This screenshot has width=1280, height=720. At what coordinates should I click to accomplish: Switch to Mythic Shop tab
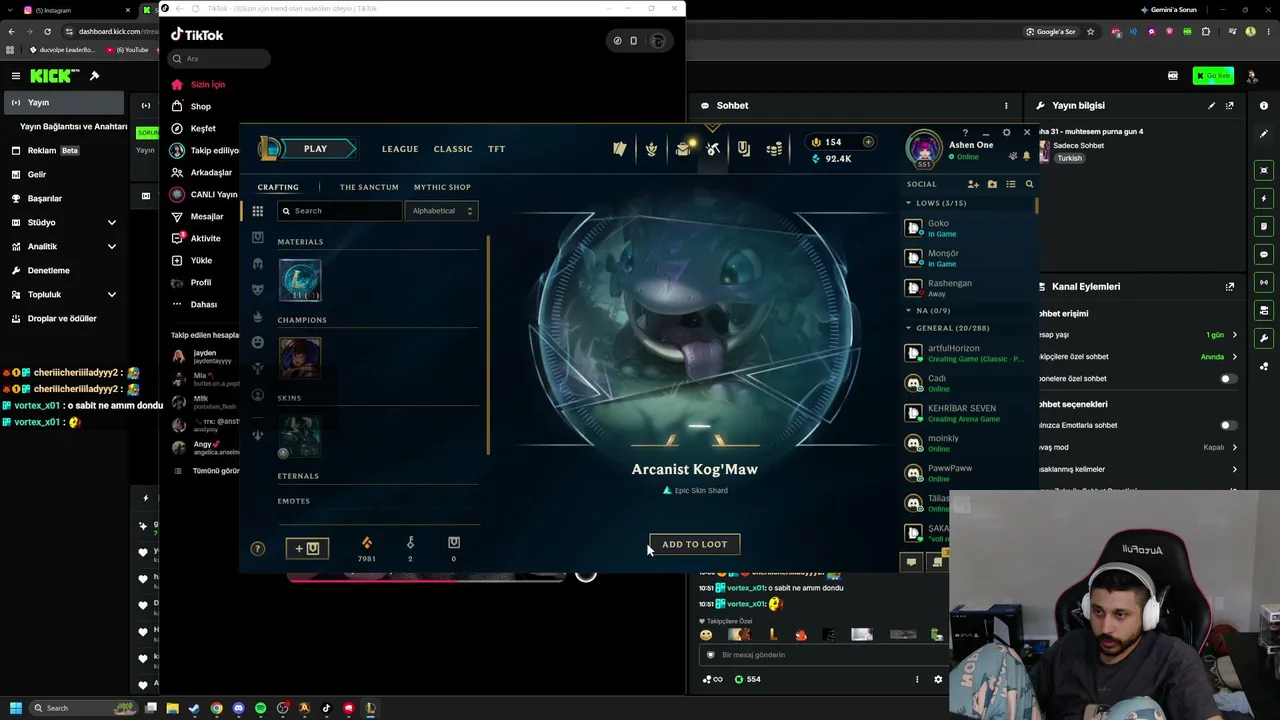pyautogui.click(x=442, y=187)
